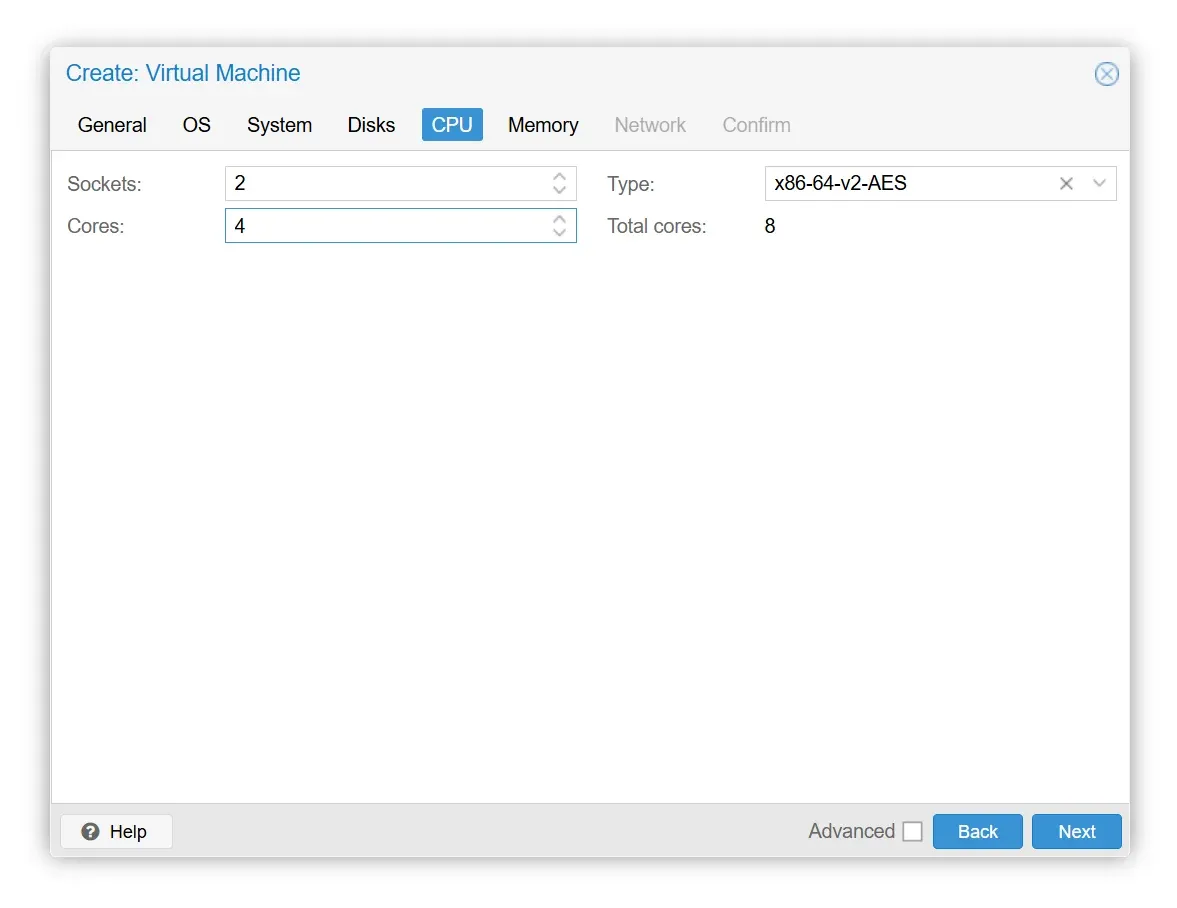Viewport: 1177px width, 908px height.
Task: Close the Create Virtual Machine dialog
Action: (x=1106, y=74)
